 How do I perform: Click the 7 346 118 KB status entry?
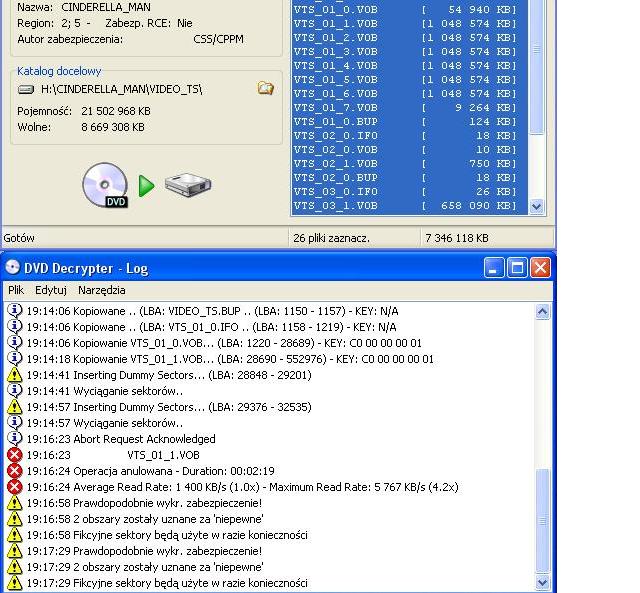tap(457, 238)
